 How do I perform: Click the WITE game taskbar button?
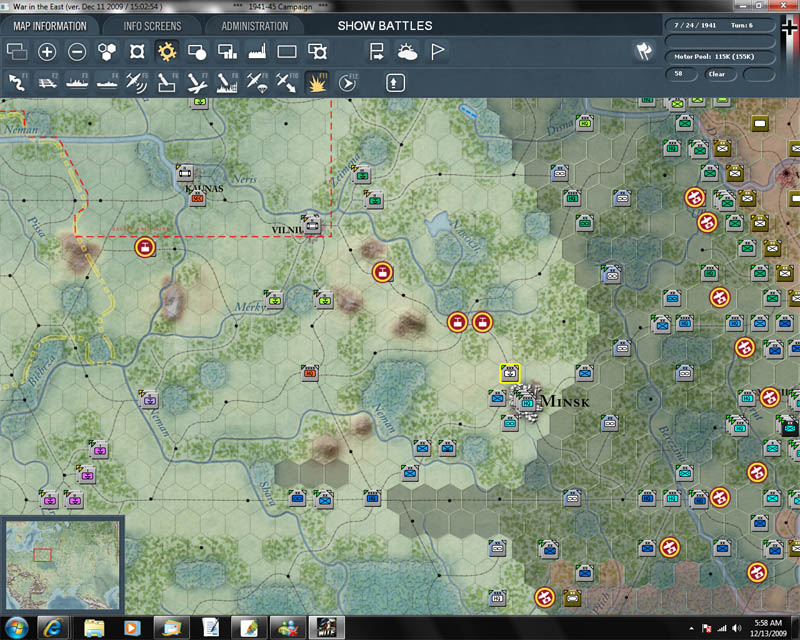coord(327,628)
